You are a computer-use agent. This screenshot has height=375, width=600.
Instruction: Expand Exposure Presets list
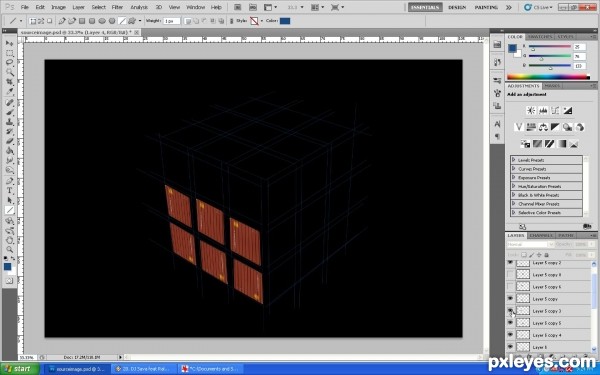[514, 178]
